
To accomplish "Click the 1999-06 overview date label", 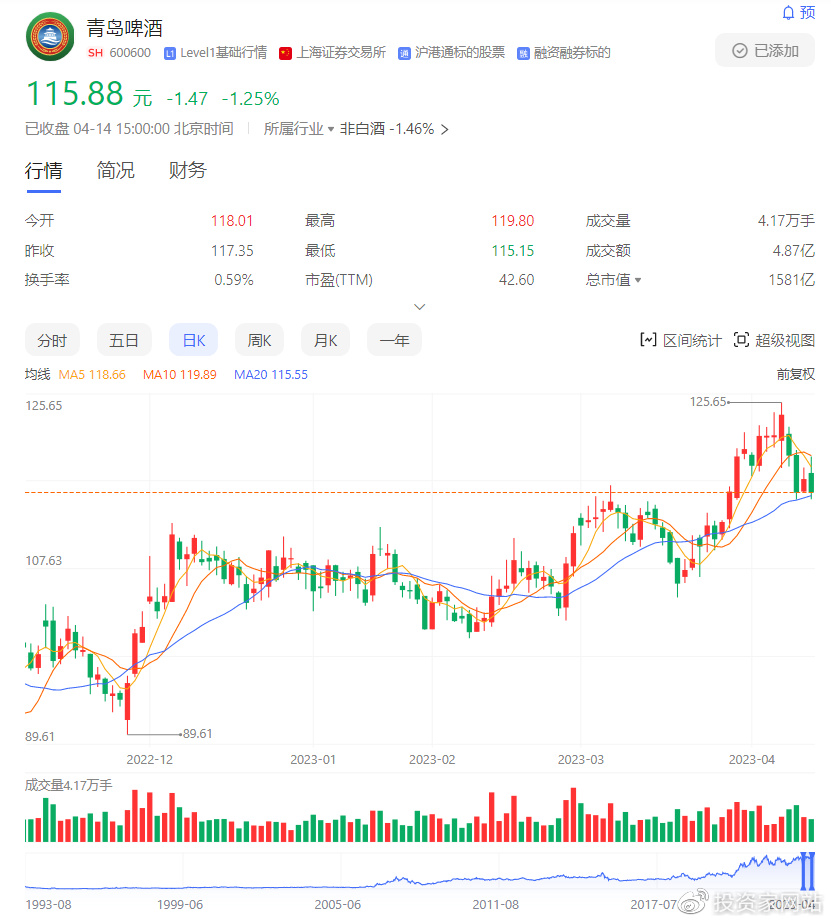I will coord(180,904).
